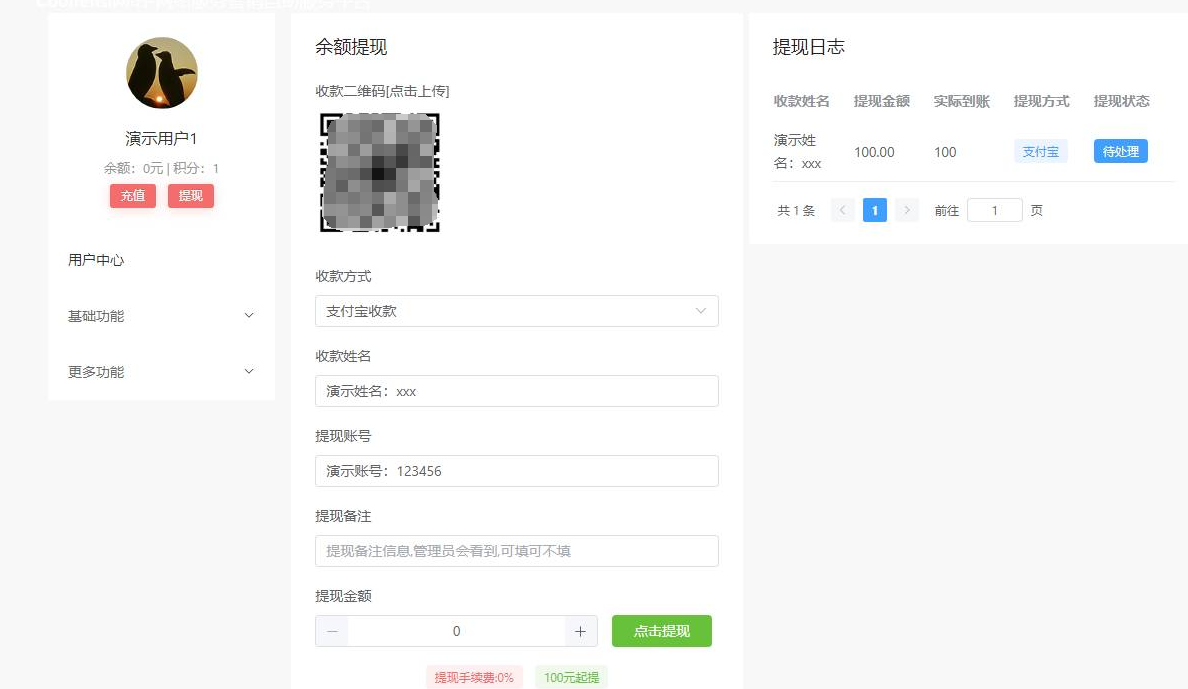Image resolution: width=1188 pixels, height=689 pixels.
Task: Click the 共 1 条 total count text
Action: point(796,211)
